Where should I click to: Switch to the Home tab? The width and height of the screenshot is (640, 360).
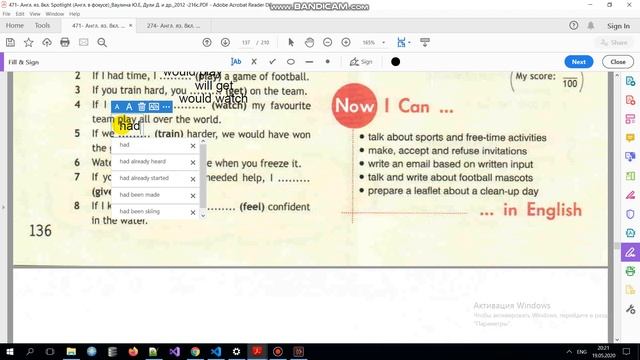click(x=15, y=26)
